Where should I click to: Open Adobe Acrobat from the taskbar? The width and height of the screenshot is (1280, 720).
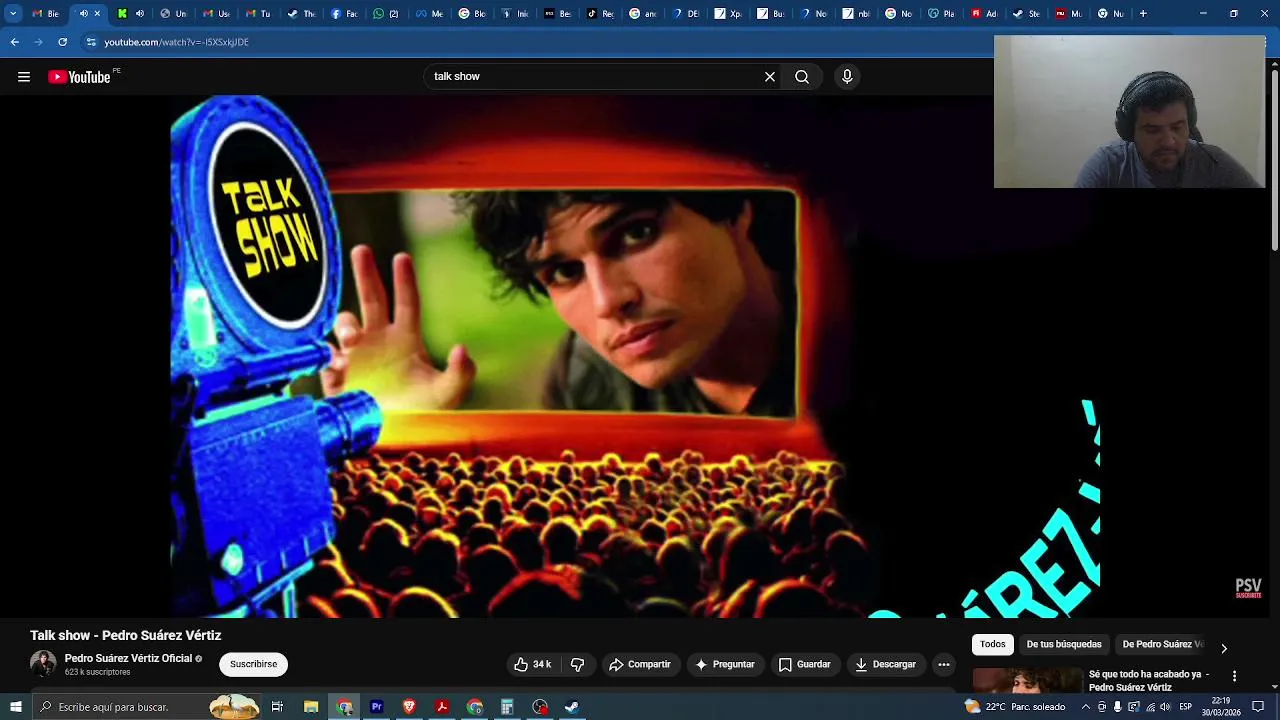coord(442,707)
